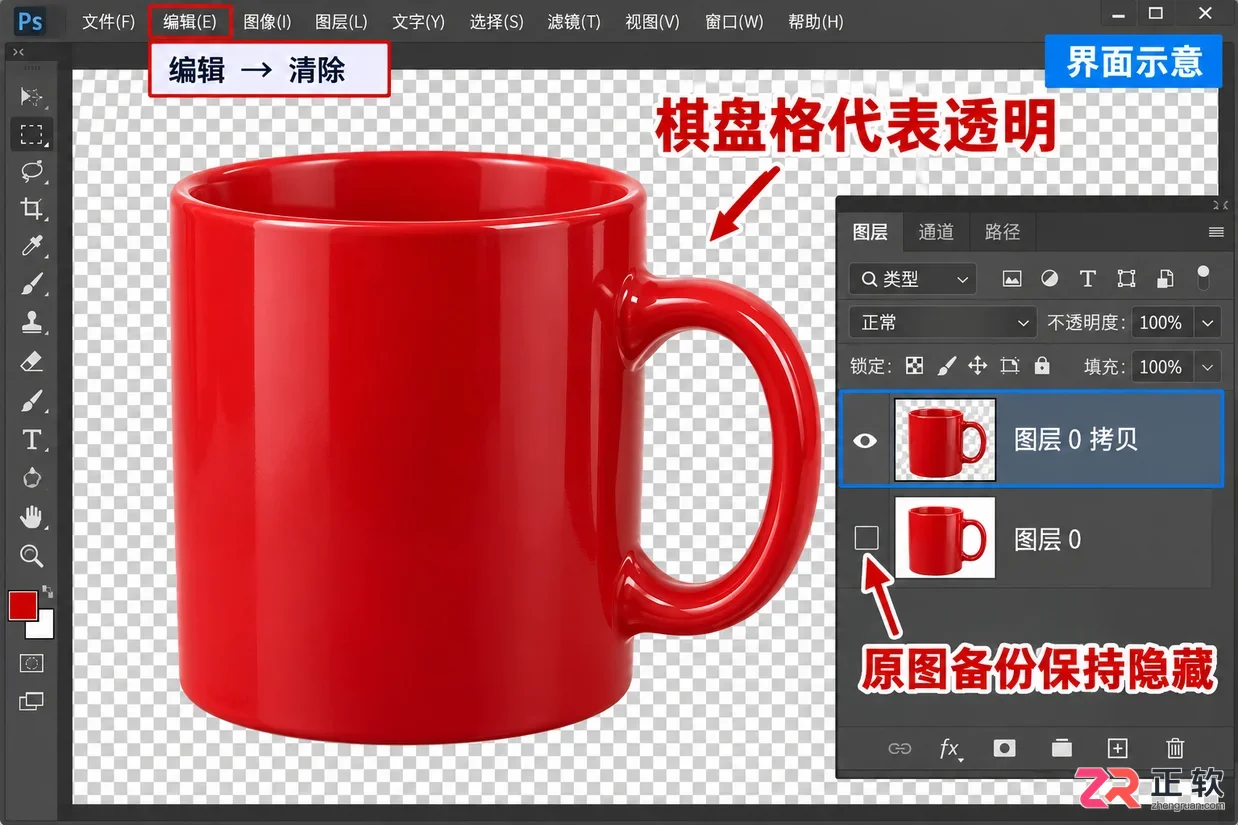
Task: Hide the 图层 0 拷贝 layer
Action: [865, 439]
